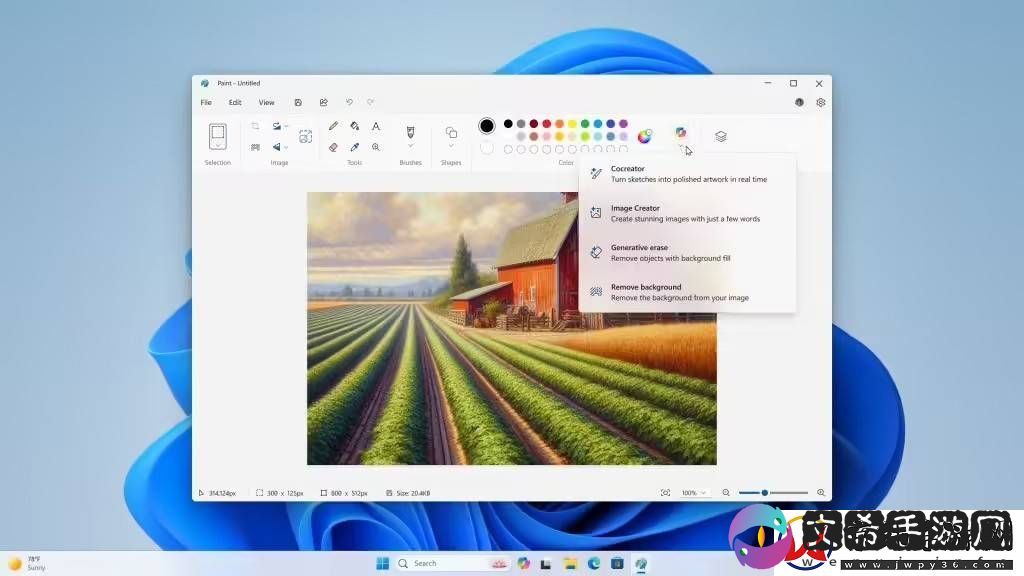The image size is (1024, 576).
Task: Choose Remove background from the menu
Action: [687, 292]
